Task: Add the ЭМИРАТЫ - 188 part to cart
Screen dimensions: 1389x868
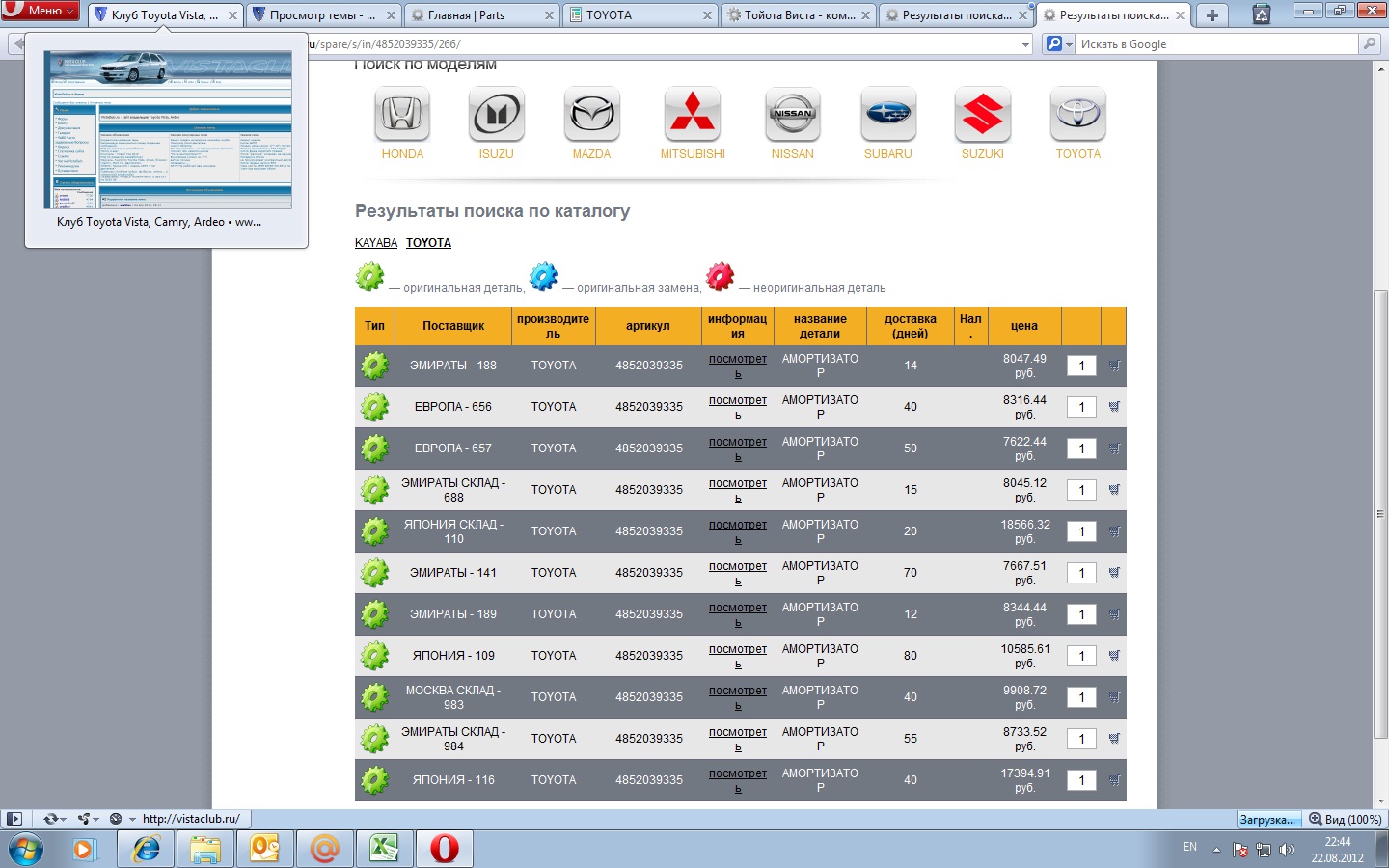Action: (1114, 366)
